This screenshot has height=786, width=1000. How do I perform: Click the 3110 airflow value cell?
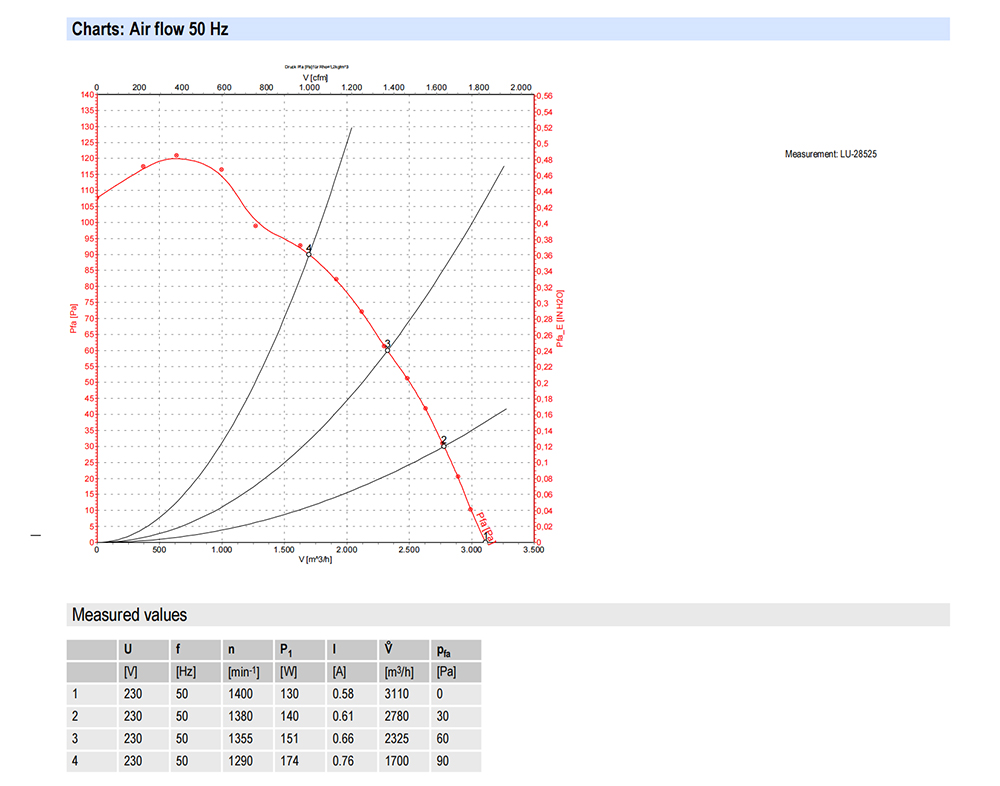(x=395, y=694)
